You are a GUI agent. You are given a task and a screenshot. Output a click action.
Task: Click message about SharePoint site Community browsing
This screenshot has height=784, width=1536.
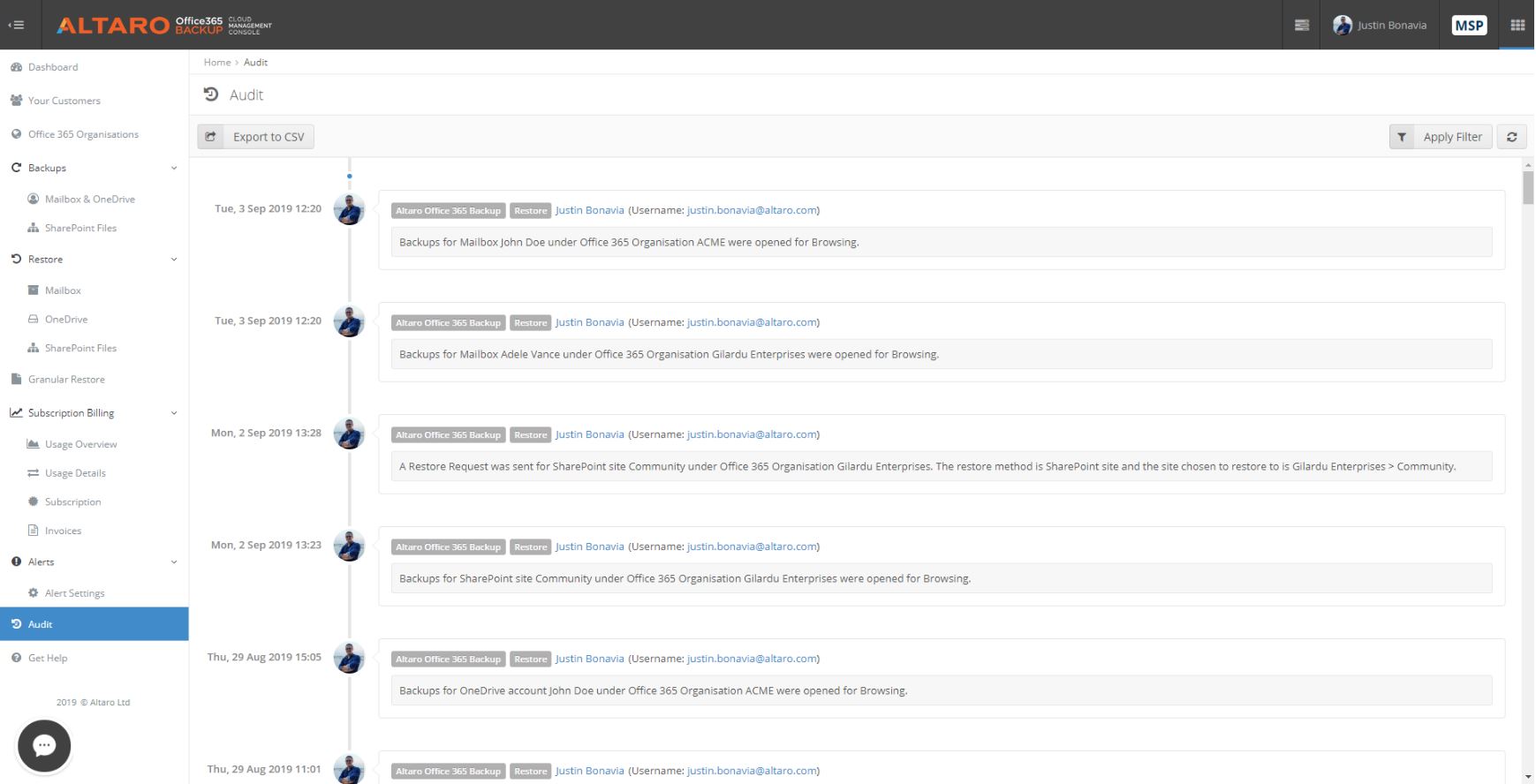942,578
